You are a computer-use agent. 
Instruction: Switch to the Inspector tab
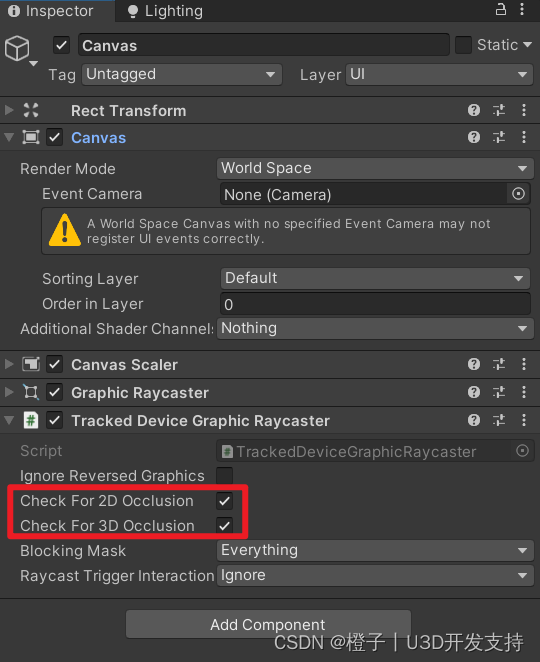[57, 11]
